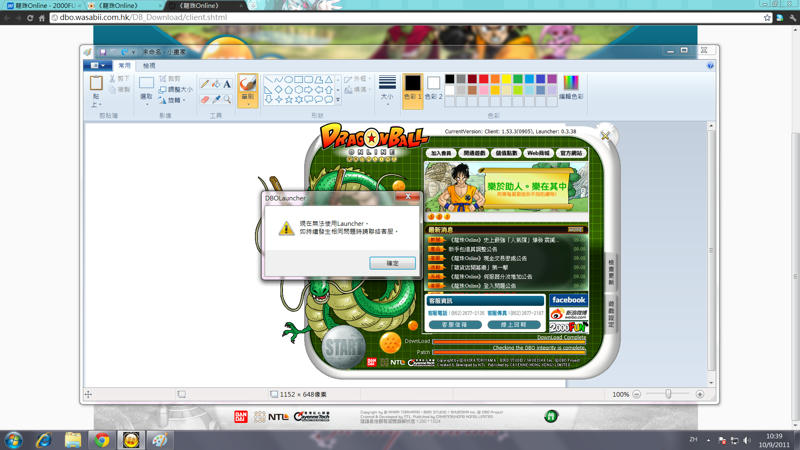
Task: Expand the Paint application menu button
Action: pos(99,66)
